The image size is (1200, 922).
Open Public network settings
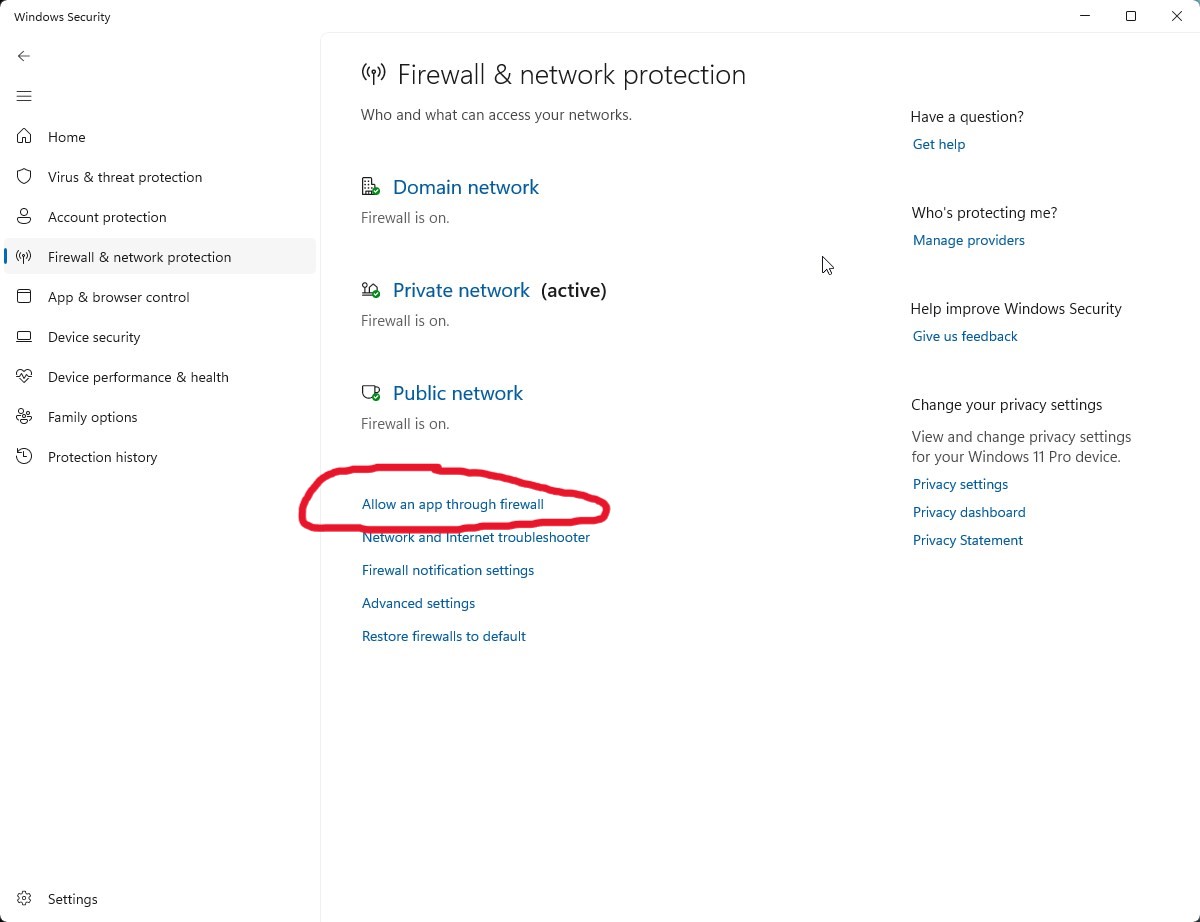[457, 393]
